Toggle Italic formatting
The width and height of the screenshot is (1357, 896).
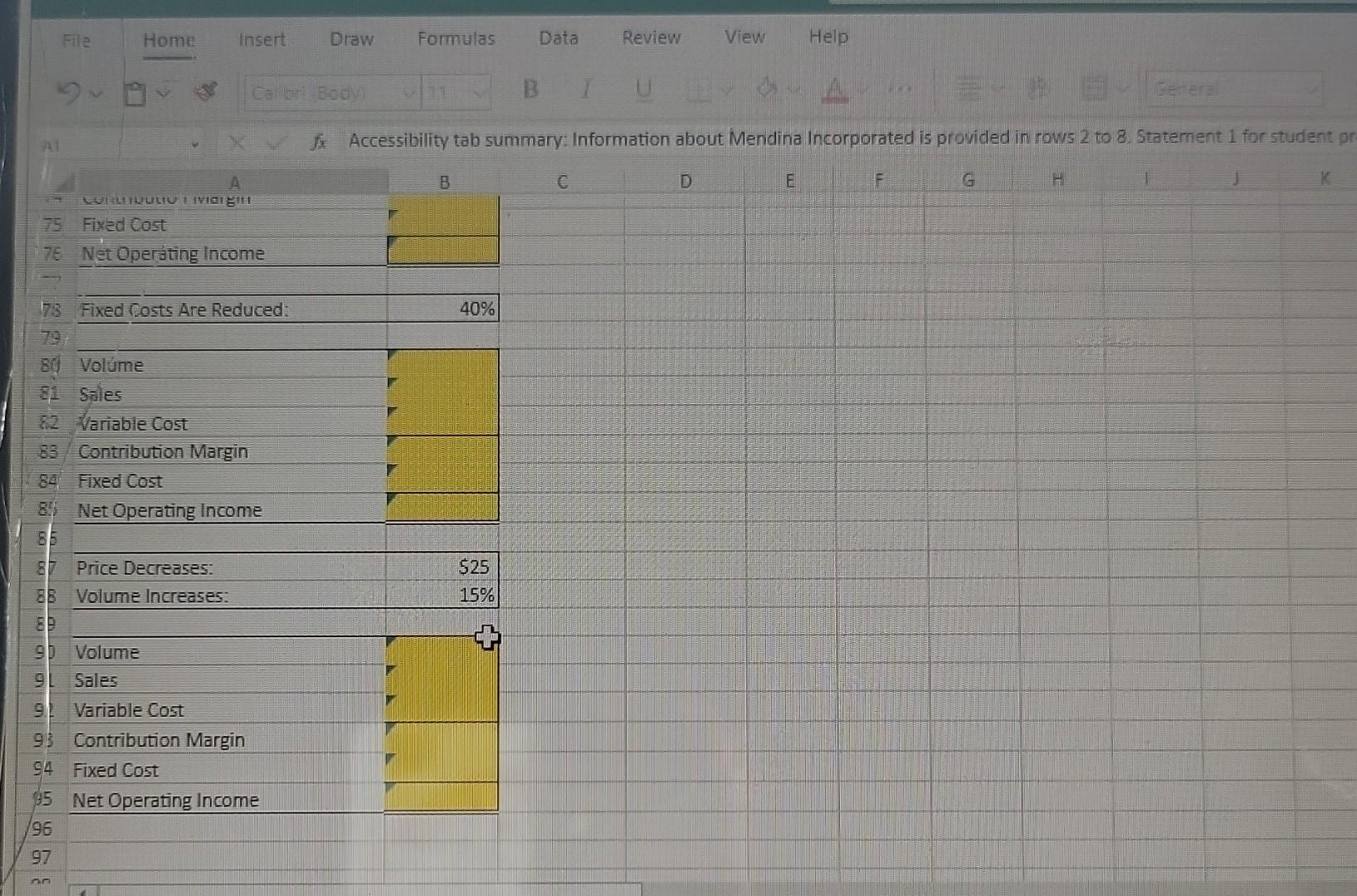tap(586, 90)
